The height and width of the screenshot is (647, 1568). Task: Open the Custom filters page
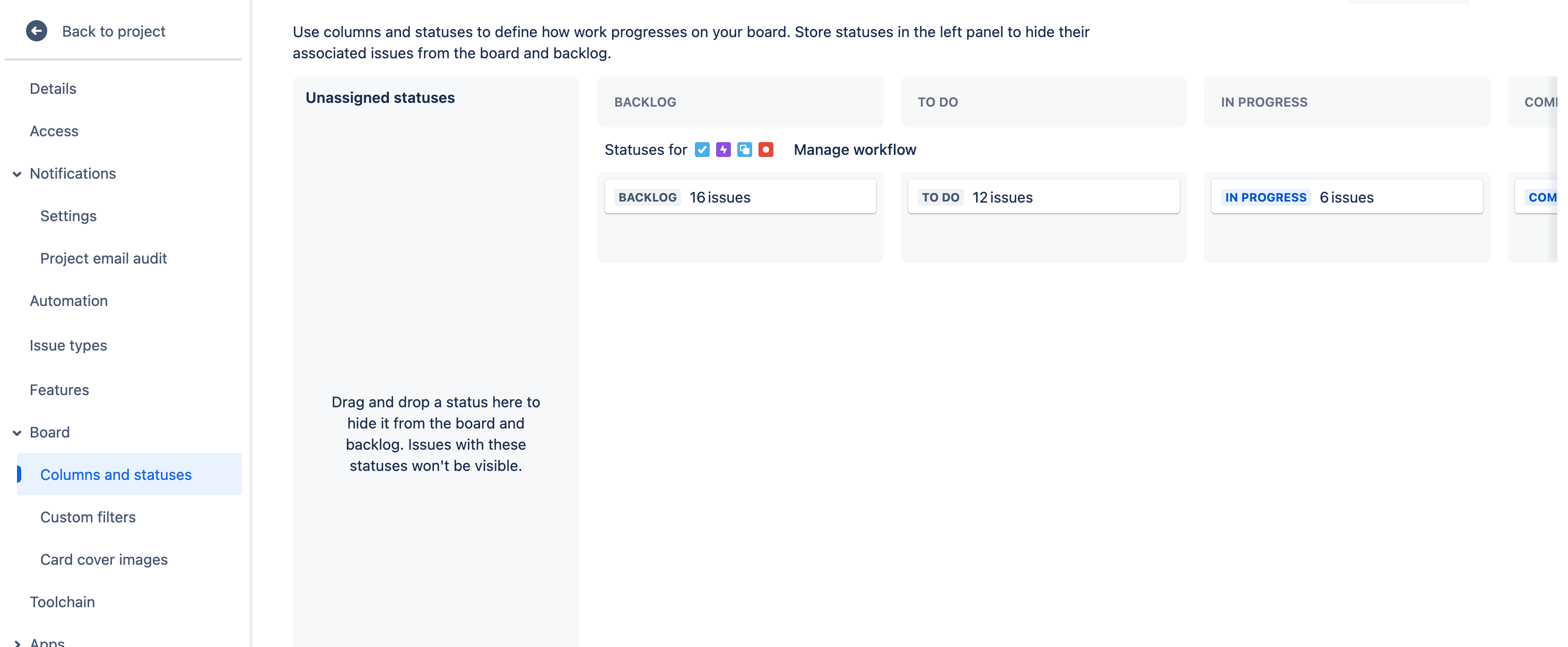(x=88, y=517)
